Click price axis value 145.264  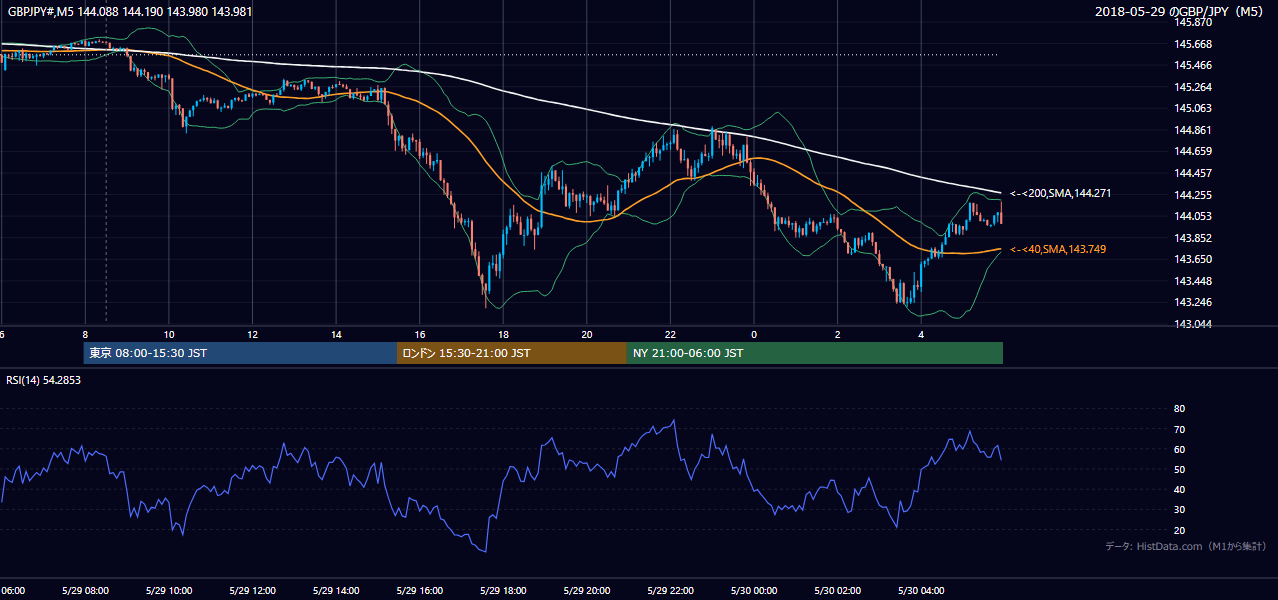tap(1193, 87)
